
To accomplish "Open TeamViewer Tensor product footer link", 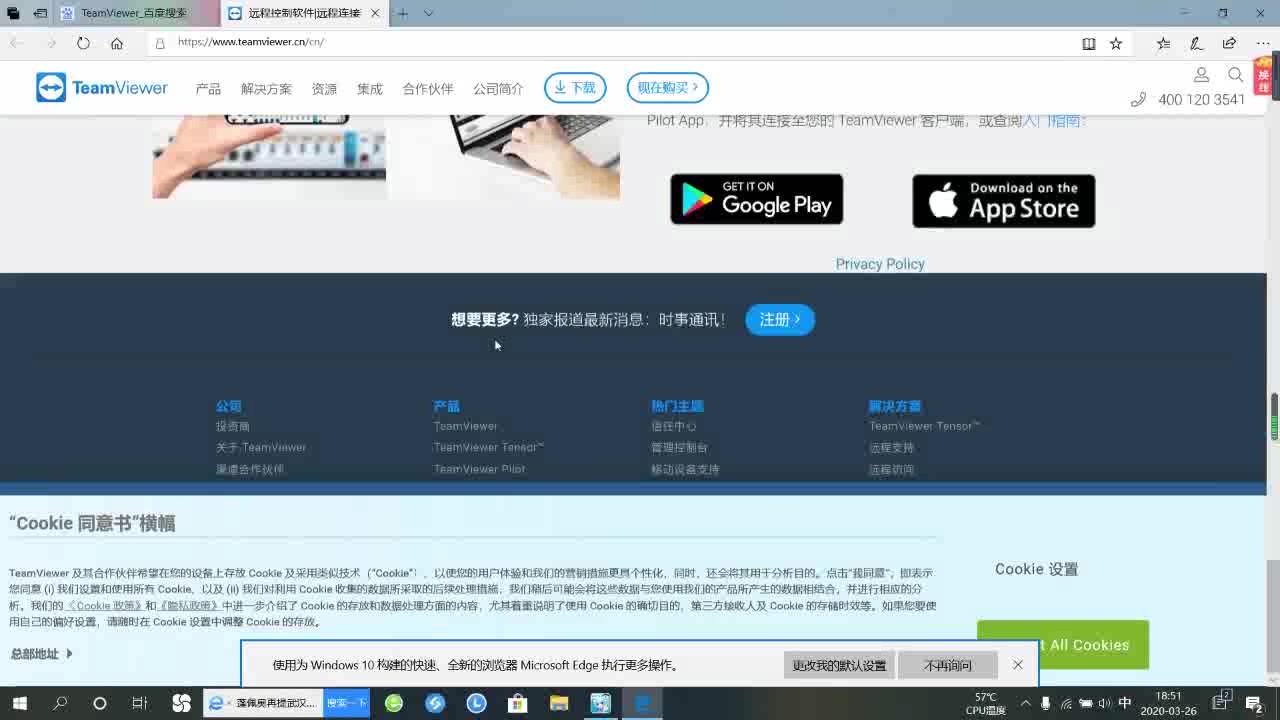I will [489, 447].
